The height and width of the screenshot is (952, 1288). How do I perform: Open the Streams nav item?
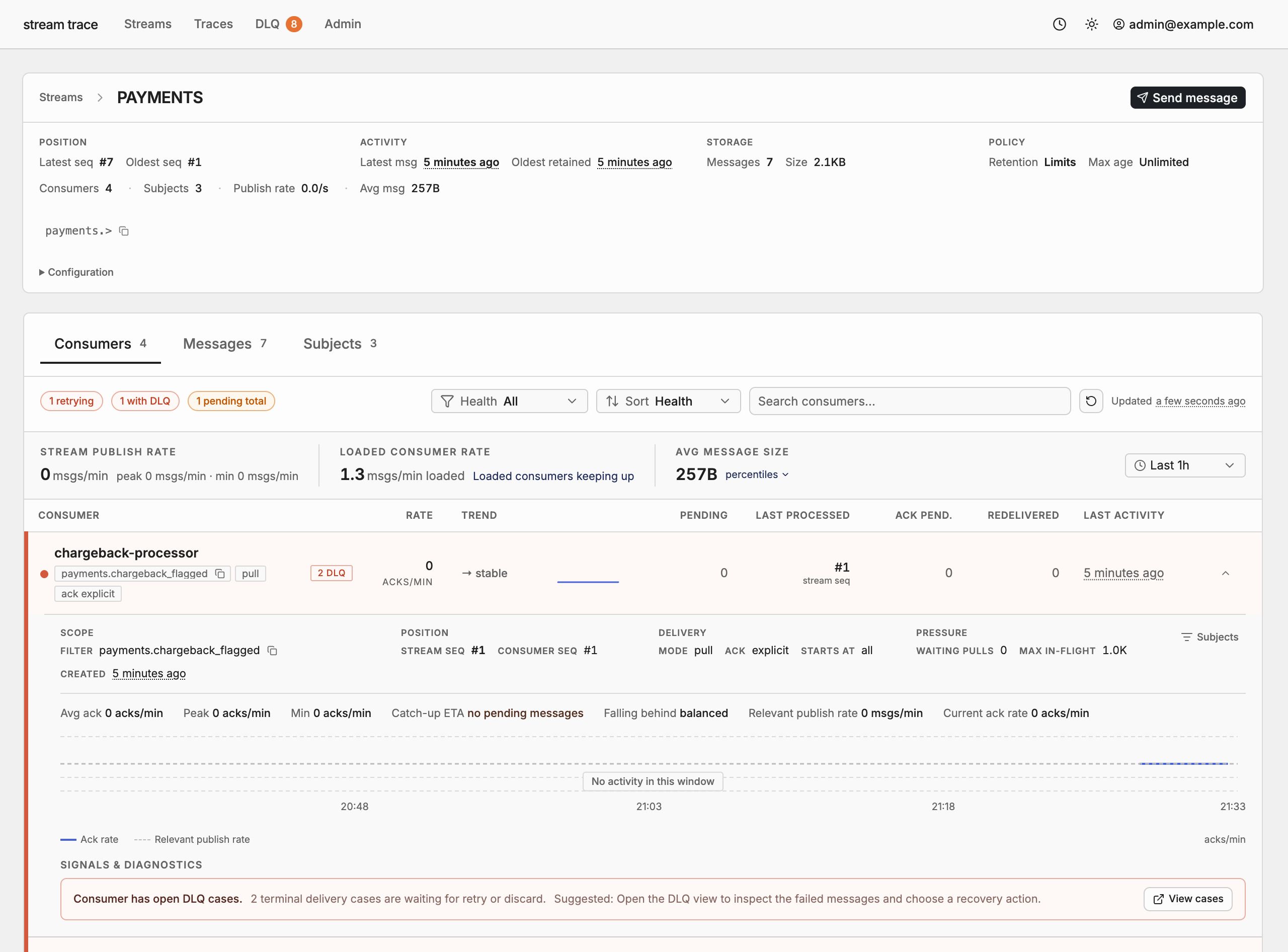coord(147,24)
